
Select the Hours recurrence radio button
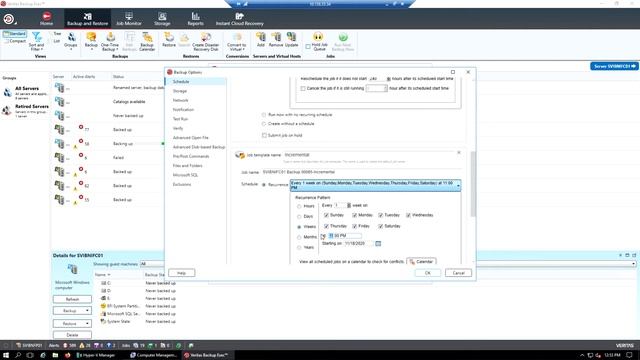click(x=299, y=206)
